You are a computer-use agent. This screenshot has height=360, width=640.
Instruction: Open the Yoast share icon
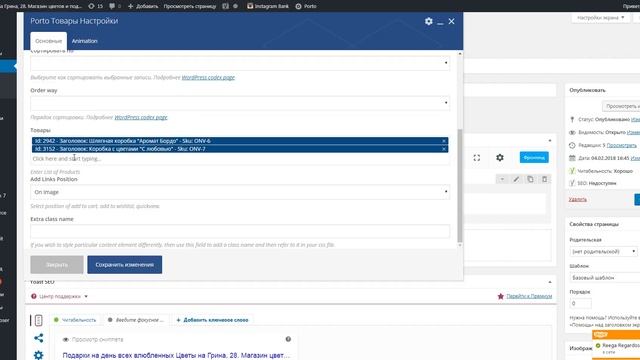point(38,338)
